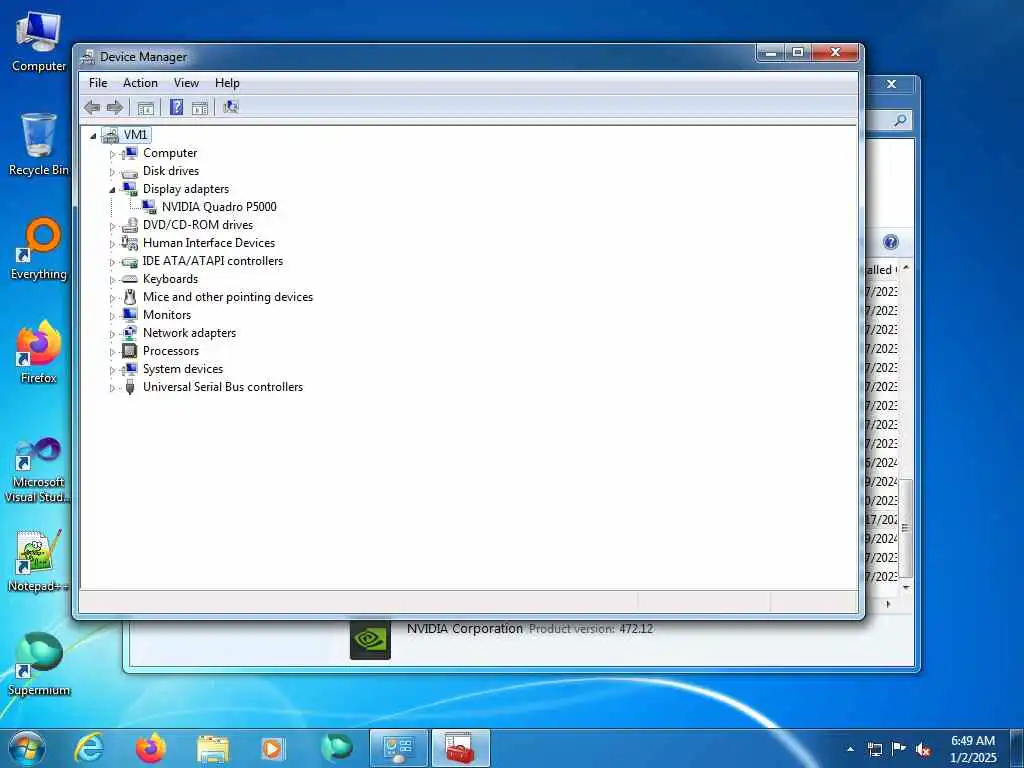The image size is (1024, 768).
Task: Collapse the Display adapters node
Action: pos(112,190)
